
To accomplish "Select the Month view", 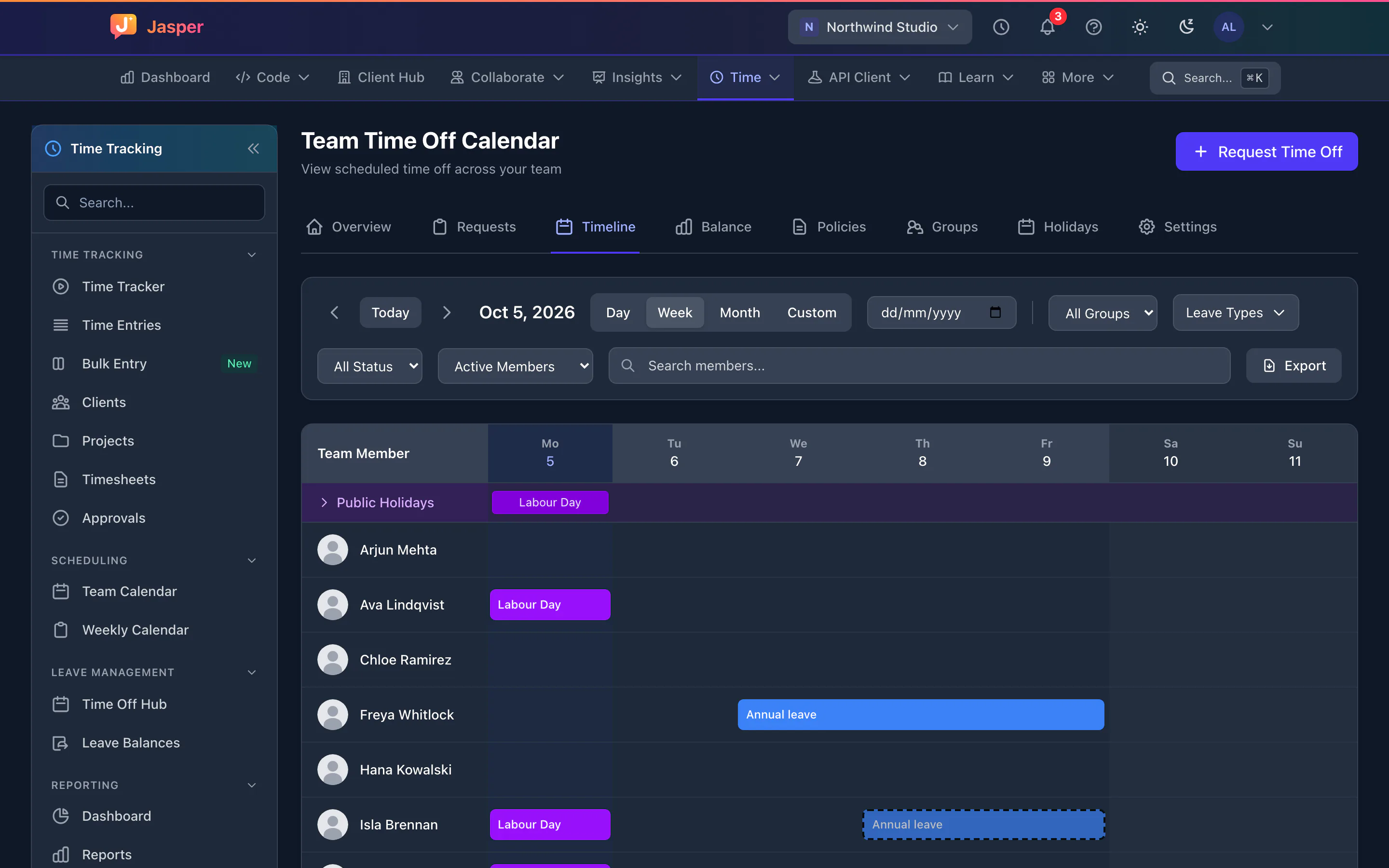I will 740,312.
